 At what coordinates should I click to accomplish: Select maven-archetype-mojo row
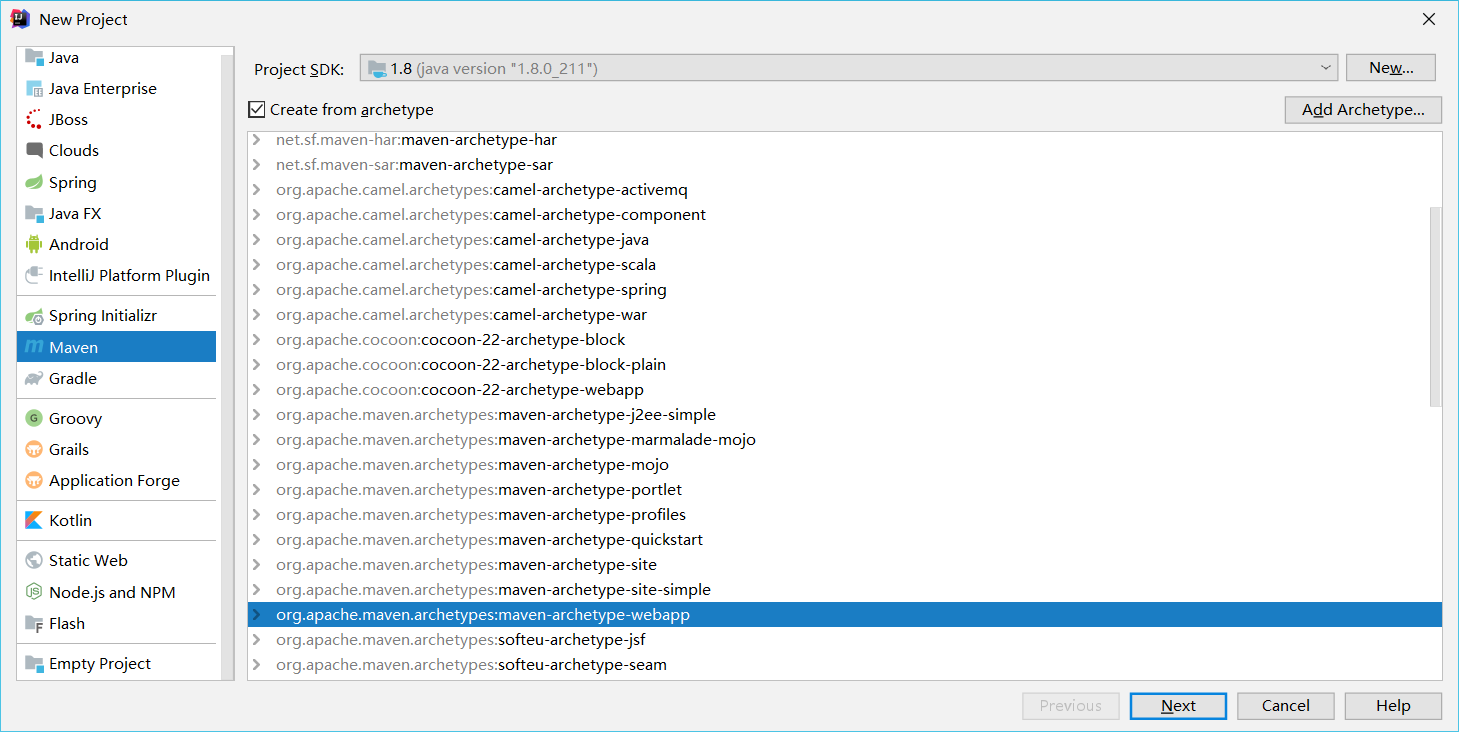pos(845,465)
